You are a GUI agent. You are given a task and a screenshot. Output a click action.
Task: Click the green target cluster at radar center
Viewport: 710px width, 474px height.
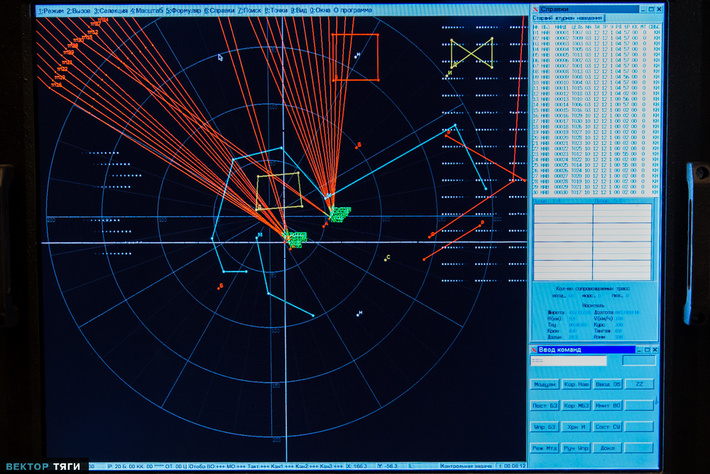pyautogui.click(x=295, y=238)
